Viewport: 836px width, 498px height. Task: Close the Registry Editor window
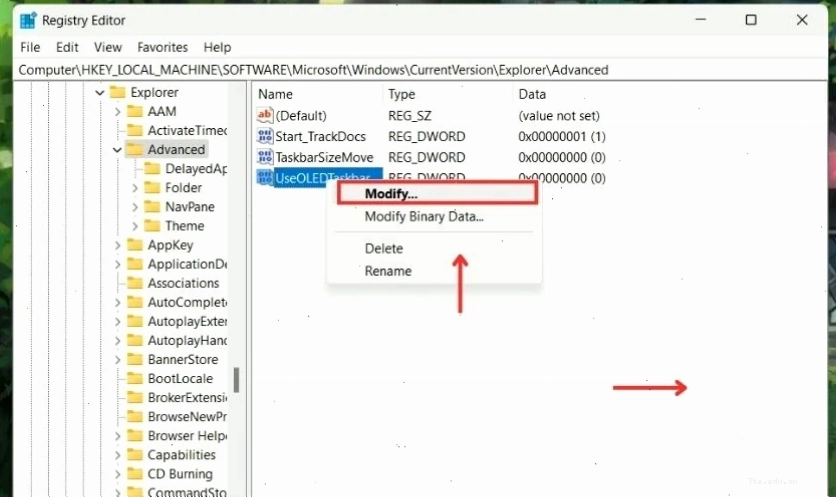pos(802,20)
